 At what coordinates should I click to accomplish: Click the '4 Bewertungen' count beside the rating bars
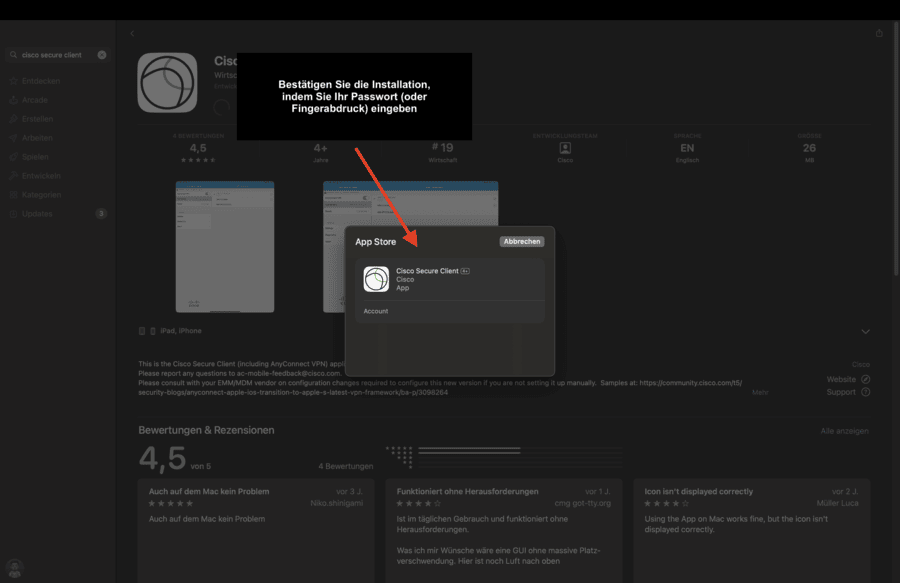[346, 467]
